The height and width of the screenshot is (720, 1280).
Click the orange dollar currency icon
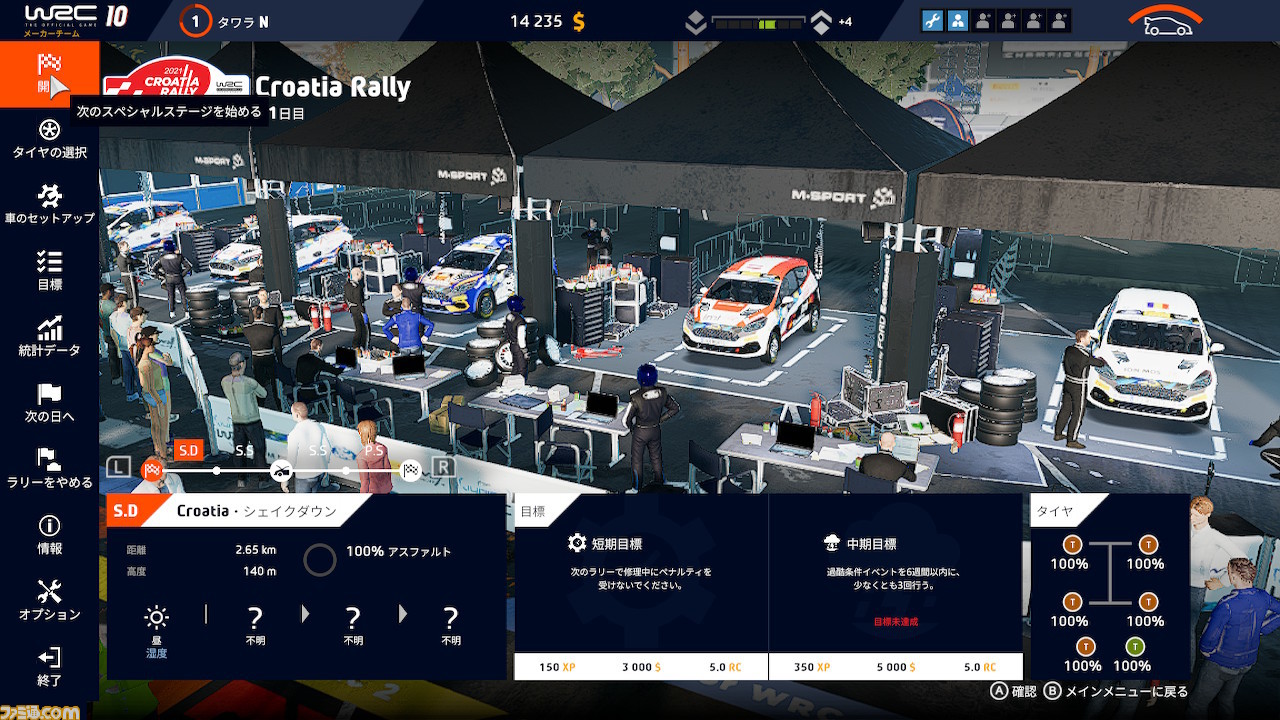coord(579,22)
